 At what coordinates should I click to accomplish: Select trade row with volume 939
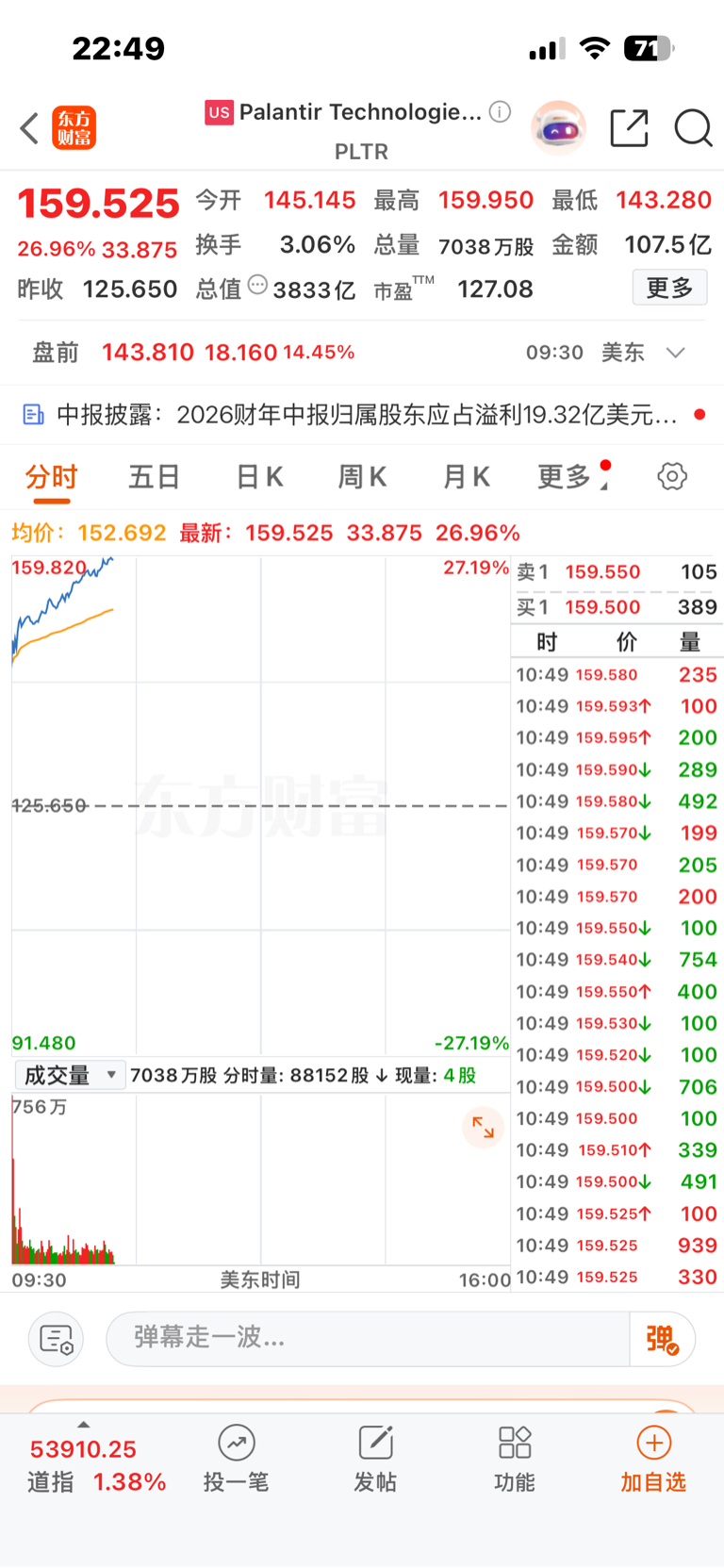tap(617, 1246)
